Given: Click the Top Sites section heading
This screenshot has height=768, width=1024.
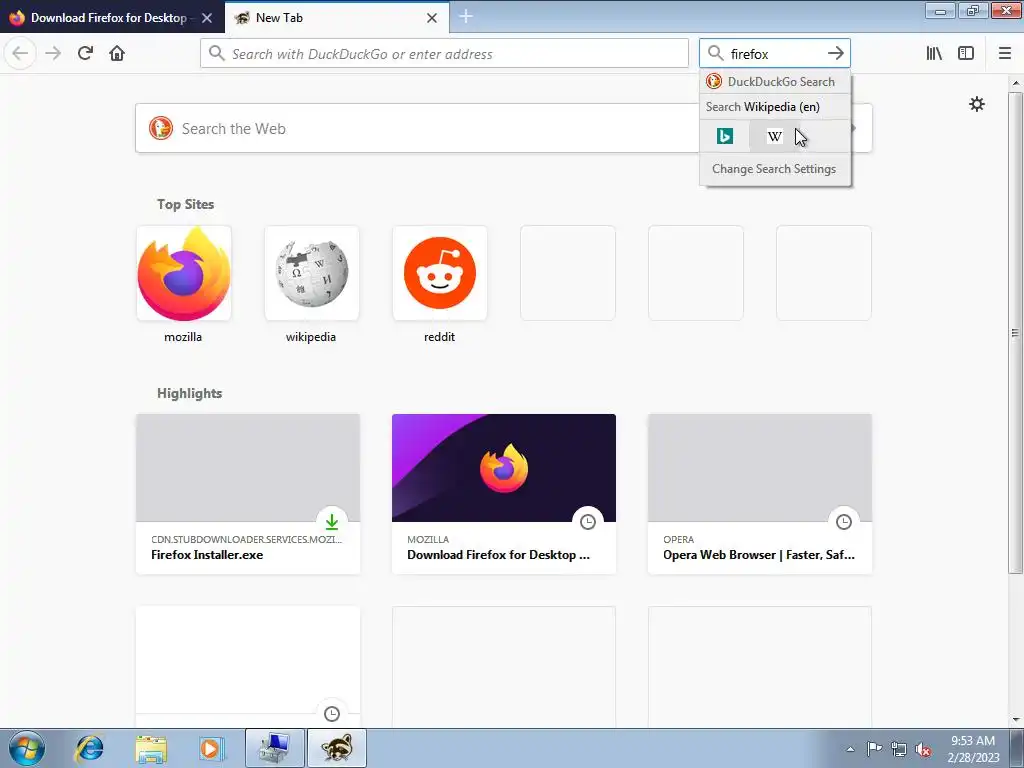Looking at the screenshot, I should point(185,204).
